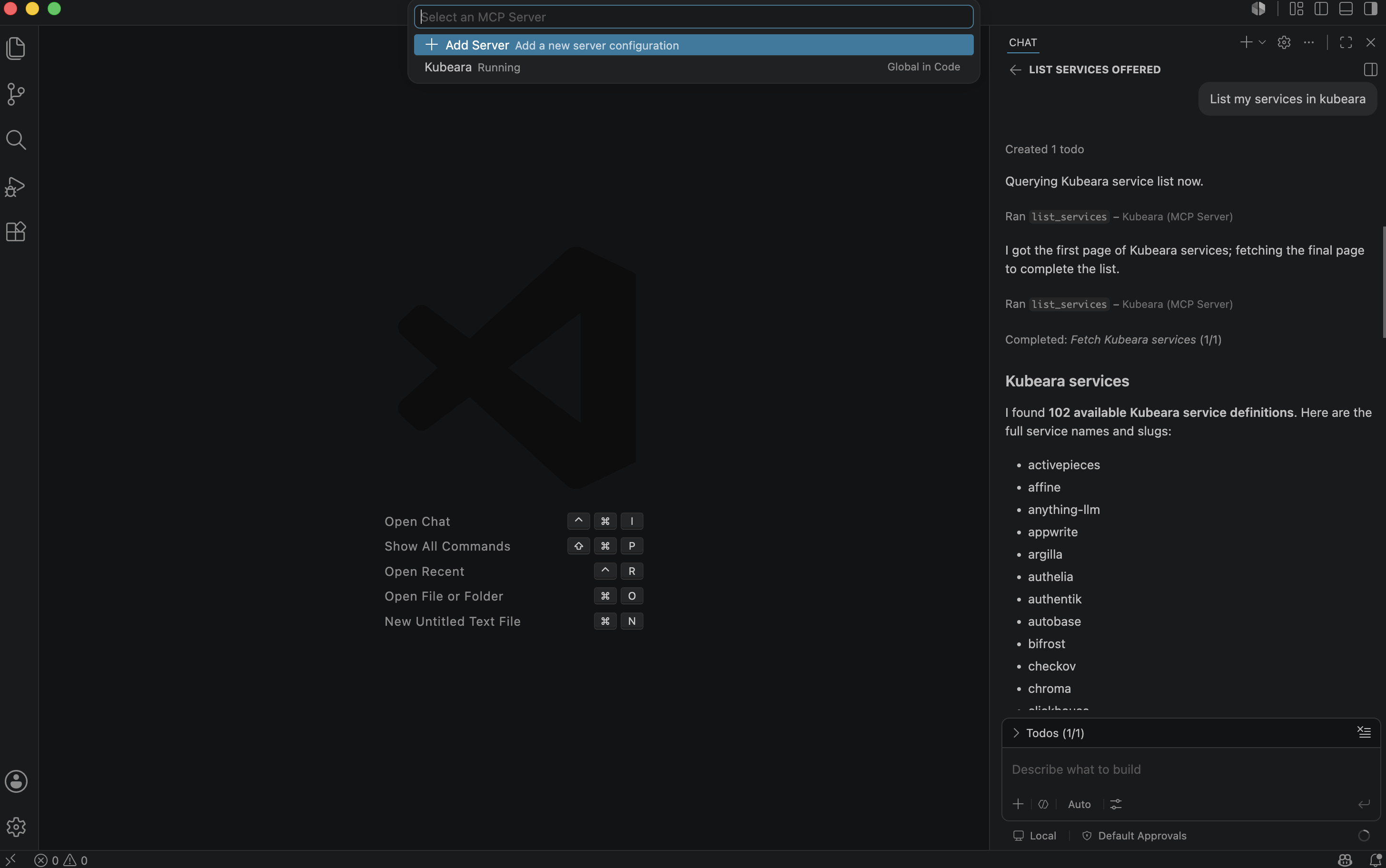Click the Copilot icon in title bar
Image resolution: width=1386 pixels, height=868 pixels.
click(1258, 9)
